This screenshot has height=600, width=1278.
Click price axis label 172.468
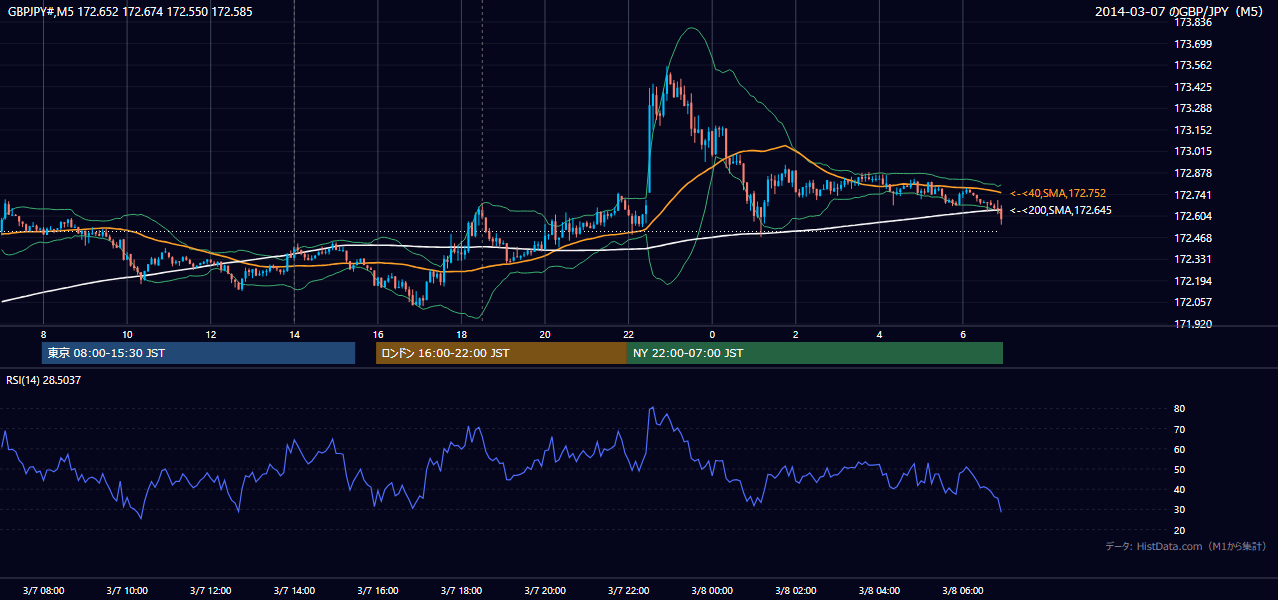(x=1193, y=238)
